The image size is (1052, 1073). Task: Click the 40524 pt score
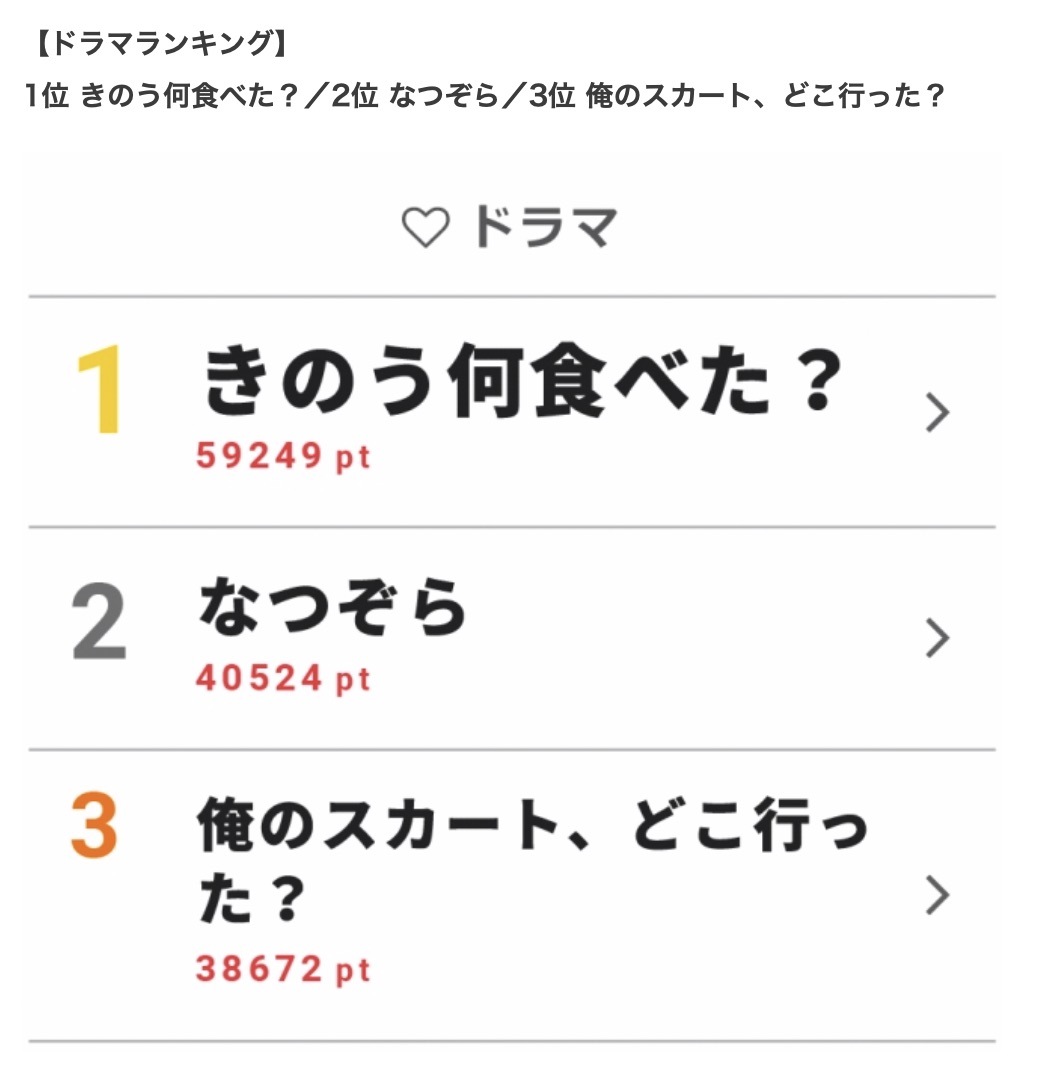coord(283,679)
